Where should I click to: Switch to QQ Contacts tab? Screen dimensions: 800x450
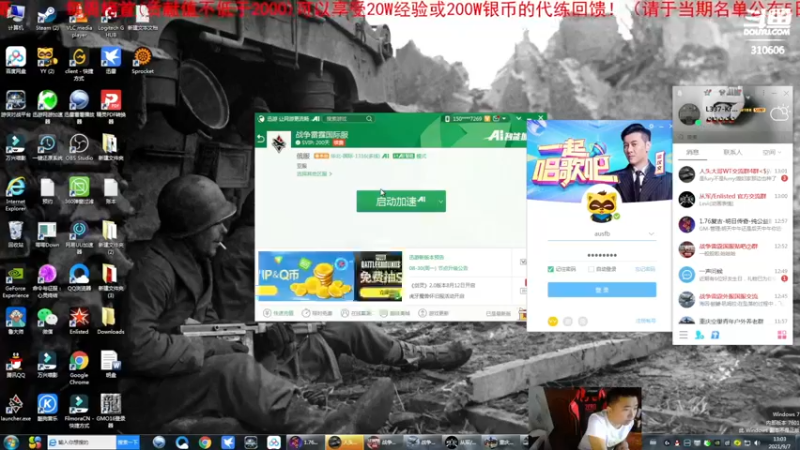point(733,152)
